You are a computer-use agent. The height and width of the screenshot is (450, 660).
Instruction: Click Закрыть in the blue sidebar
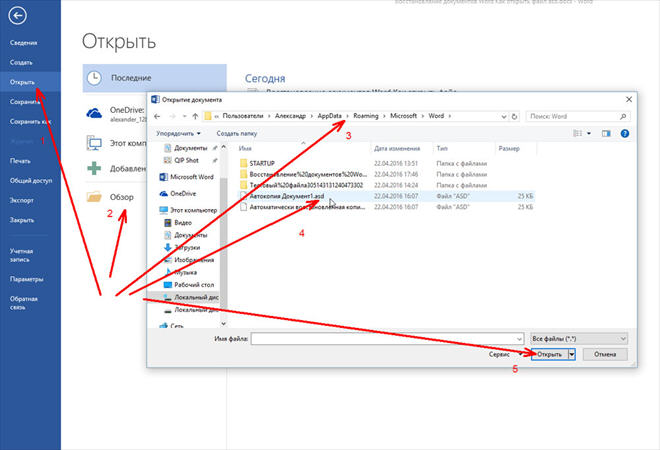(22, 220)
